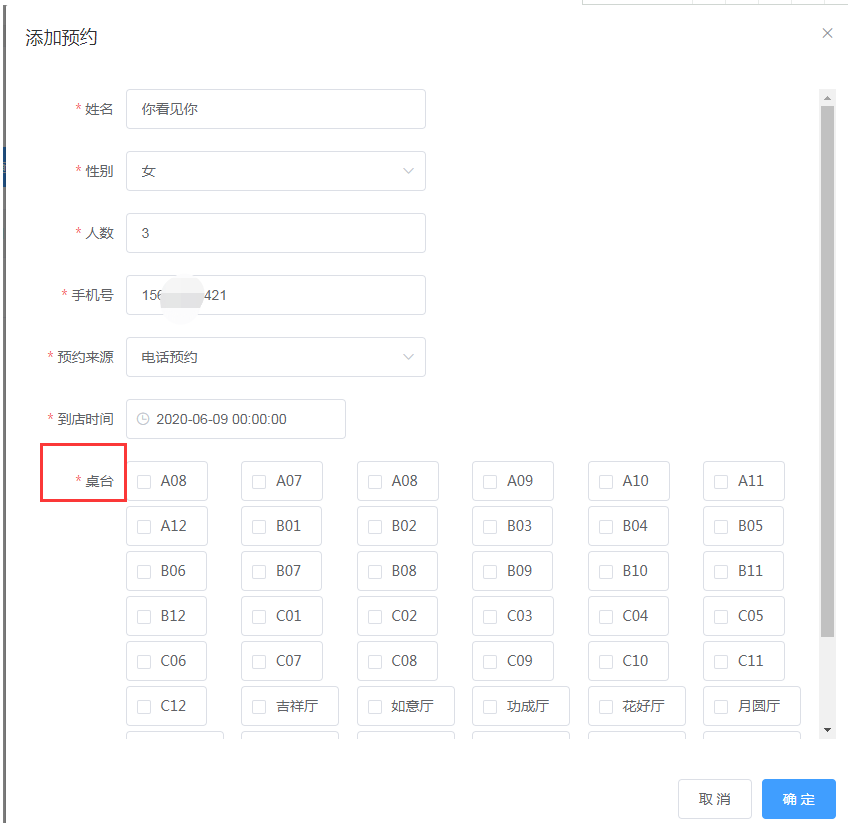848x823 pixels.
Task: Click the scrollbar up arrow
Action: [x=827, y=98]
